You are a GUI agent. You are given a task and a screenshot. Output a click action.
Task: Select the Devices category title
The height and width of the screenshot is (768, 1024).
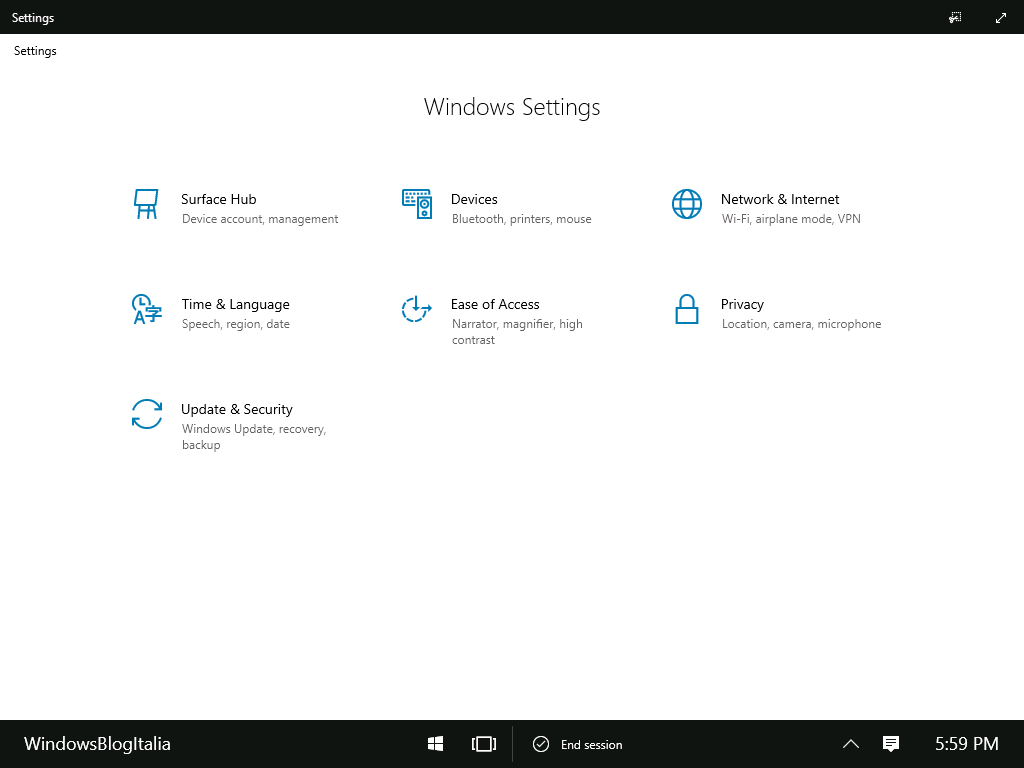point(474,199)
